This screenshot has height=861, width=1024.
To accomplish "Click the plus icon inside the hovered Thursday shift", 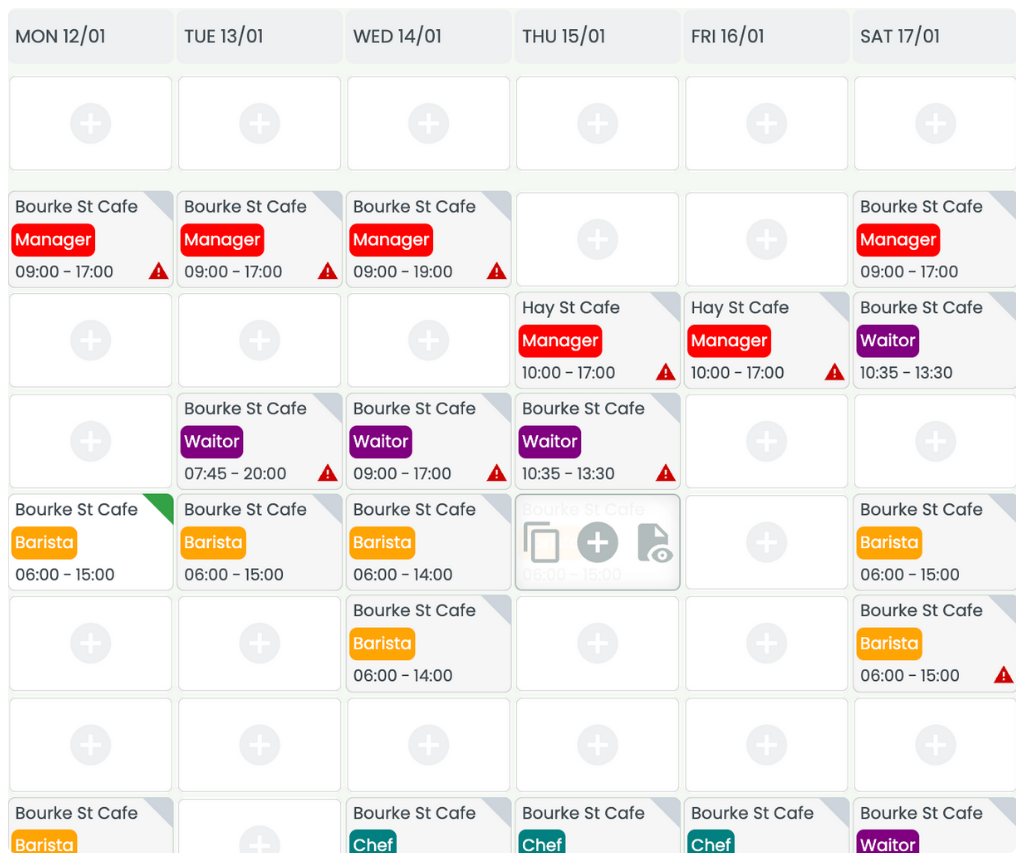I will pos(597,541).
